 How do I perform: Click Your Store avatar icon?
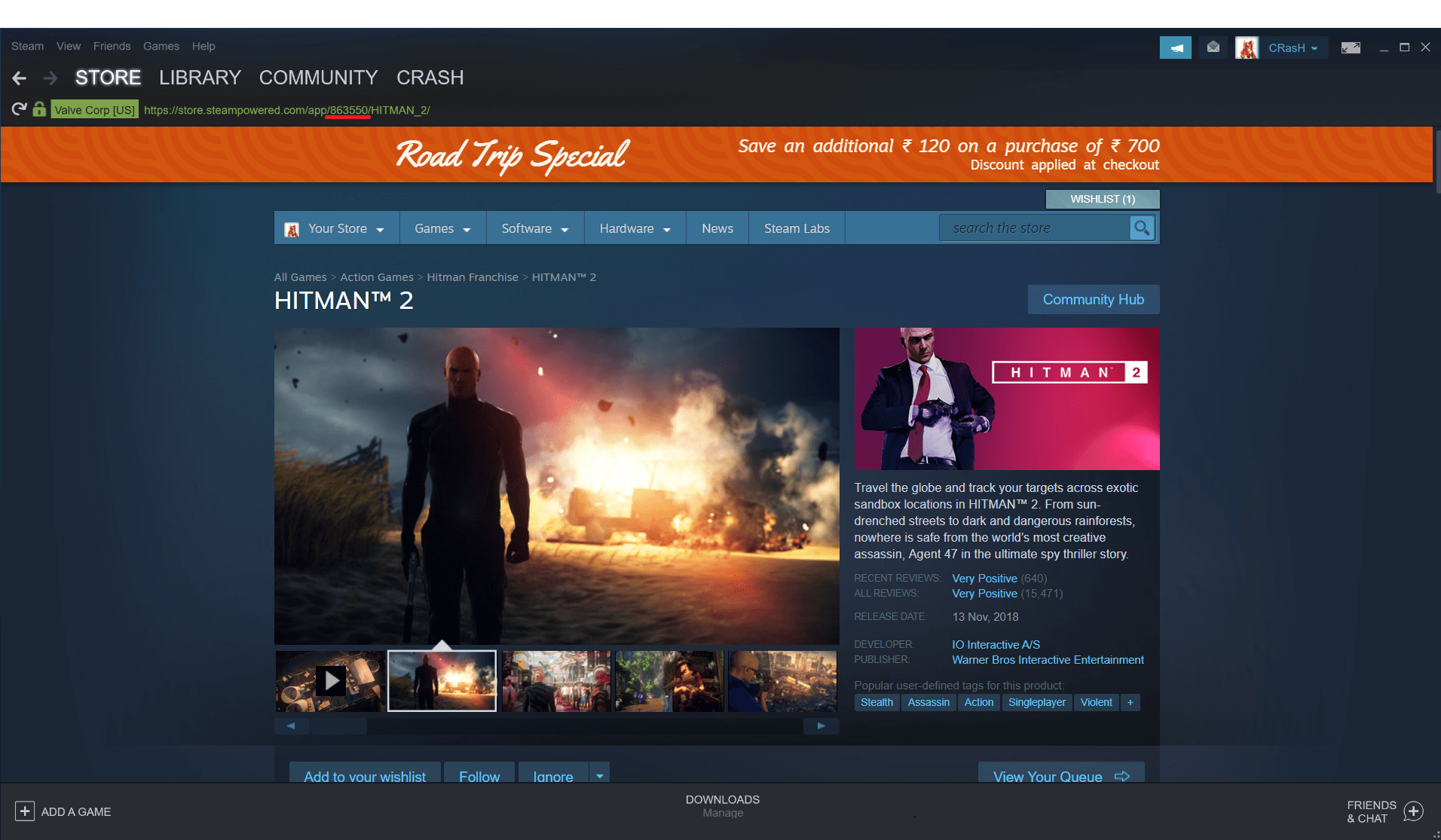(x=292, y=230)
